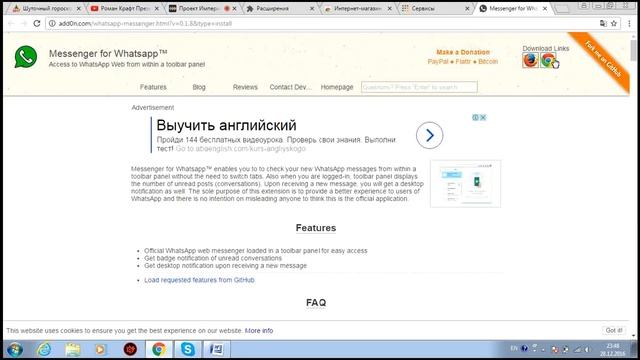Click the ad's blue arrow circle button
Viewport: 640px width, 360px height.
429,135
